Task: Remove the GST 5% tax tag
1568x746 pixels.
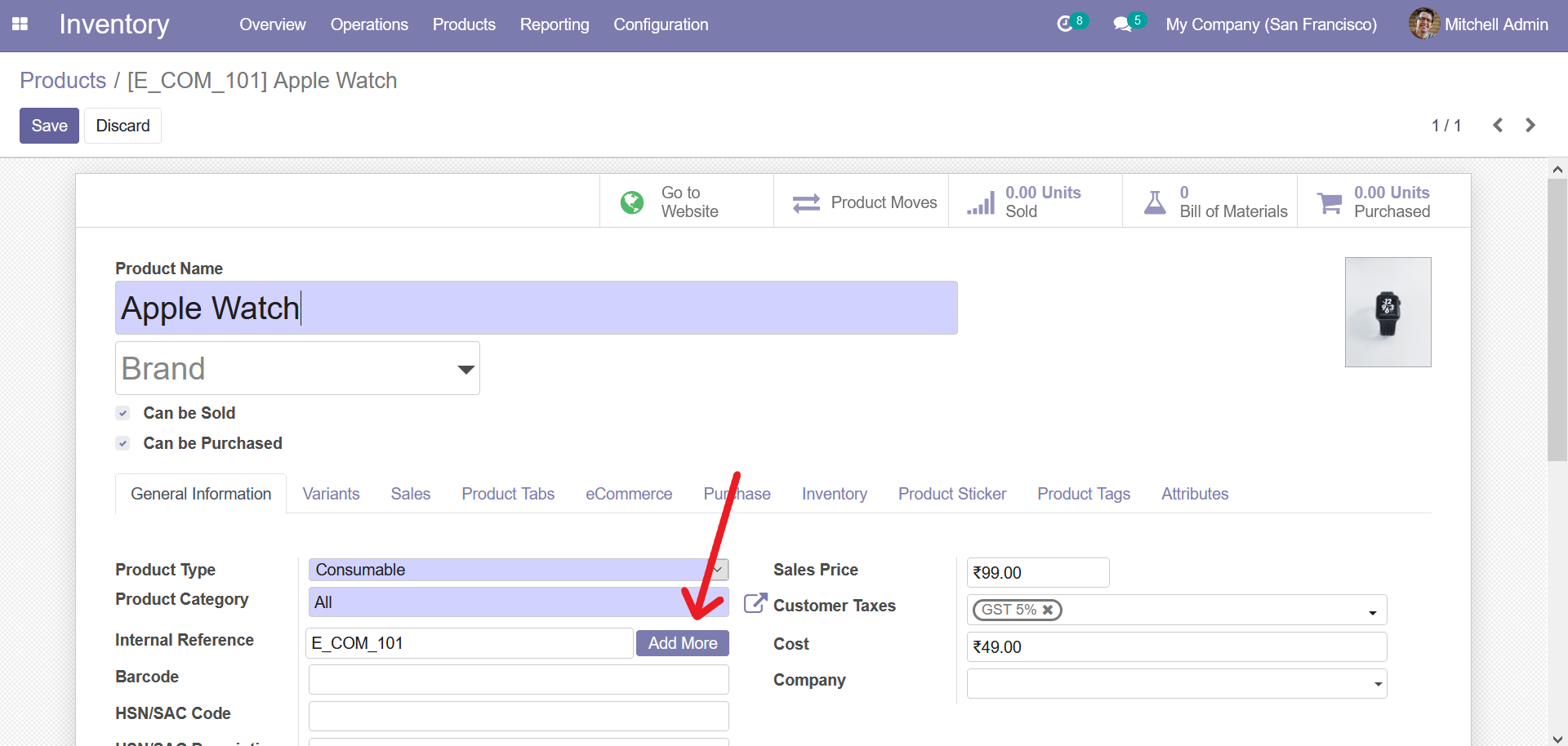Action: (1048, 610)
